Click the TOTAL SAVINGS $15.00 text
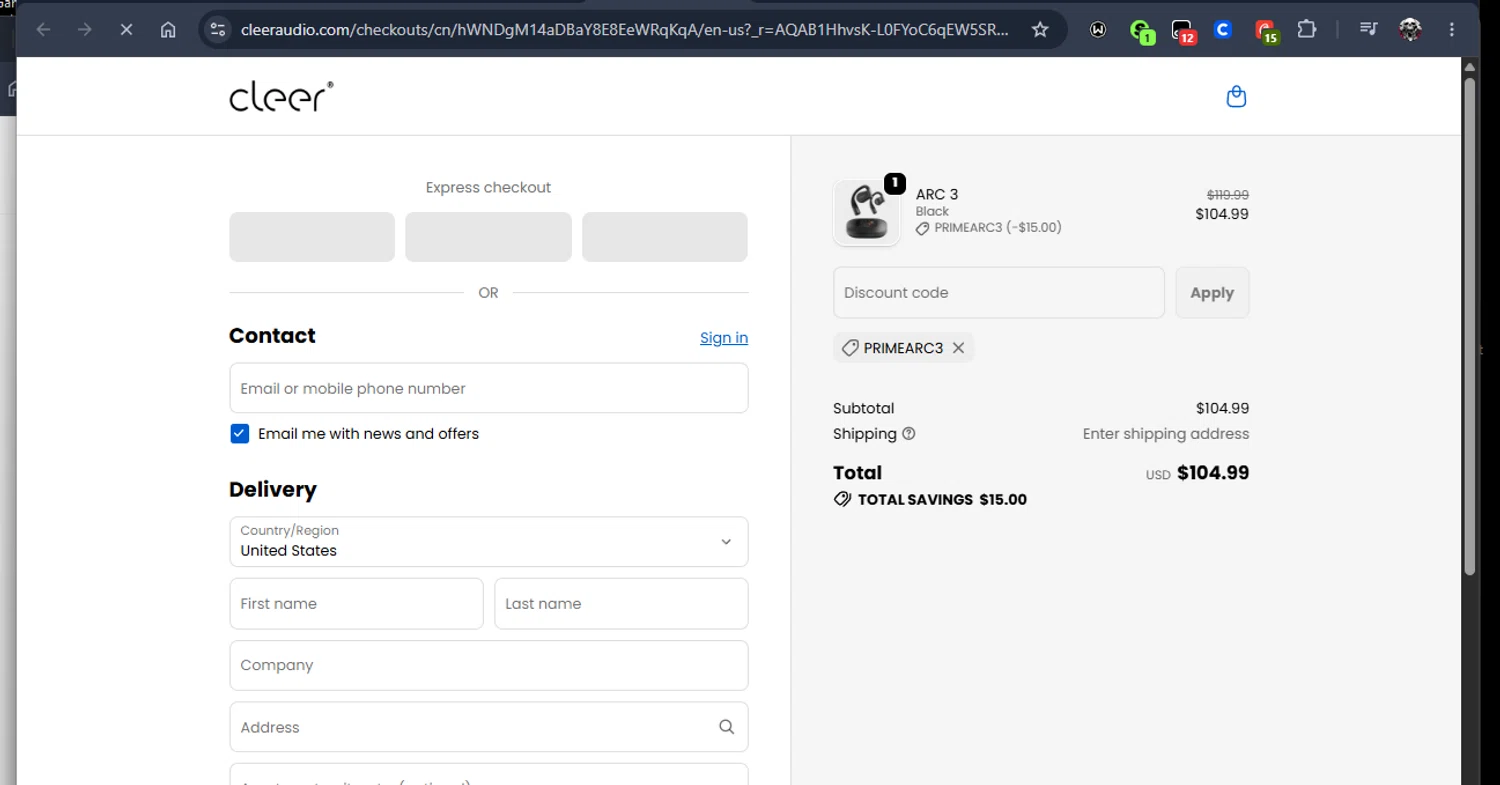 tap(942, 500)
